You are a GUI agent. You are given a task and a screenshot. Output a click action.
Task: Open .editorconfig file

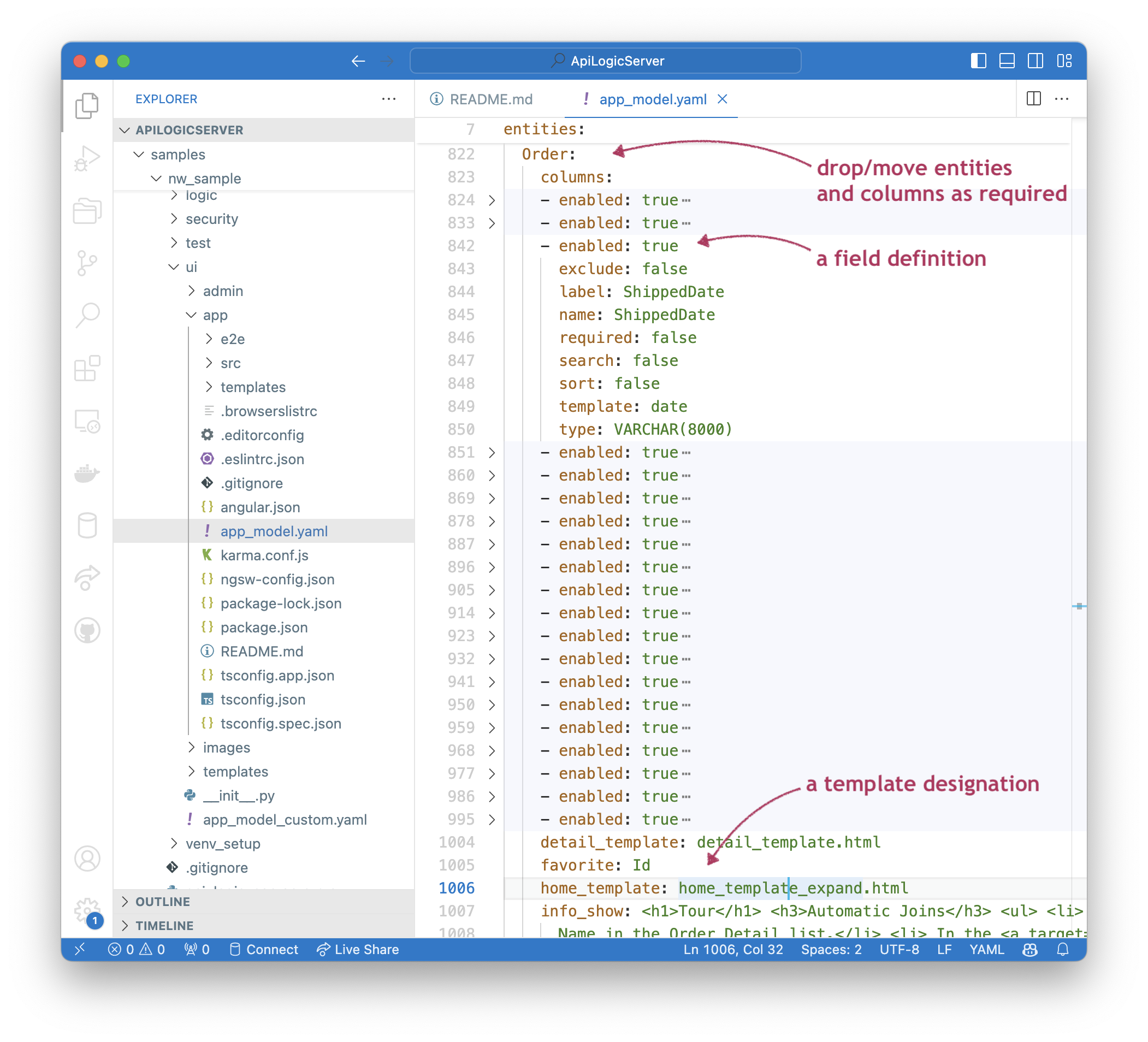(264, 435)
